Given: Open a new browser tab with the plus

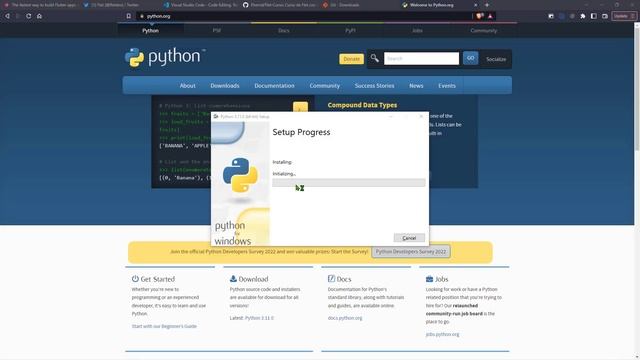Looking at the screenshot, I should click(487, 5).
